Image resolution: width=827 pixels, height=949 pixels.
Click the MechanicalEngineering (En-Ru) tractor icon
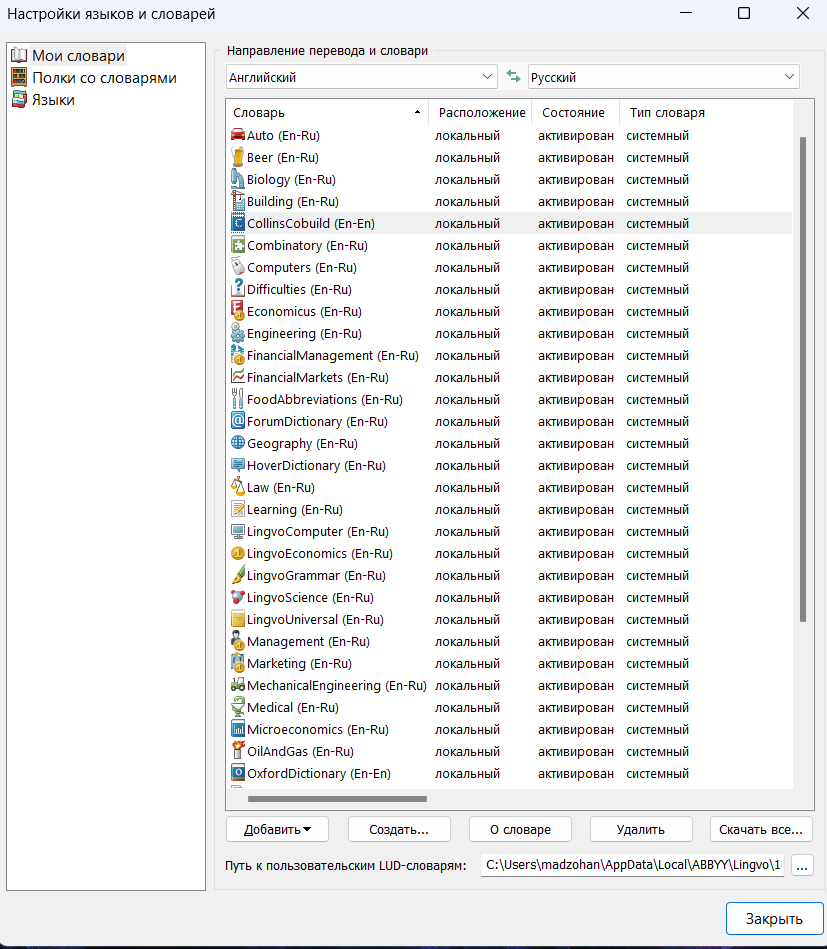tap(238, 685)
